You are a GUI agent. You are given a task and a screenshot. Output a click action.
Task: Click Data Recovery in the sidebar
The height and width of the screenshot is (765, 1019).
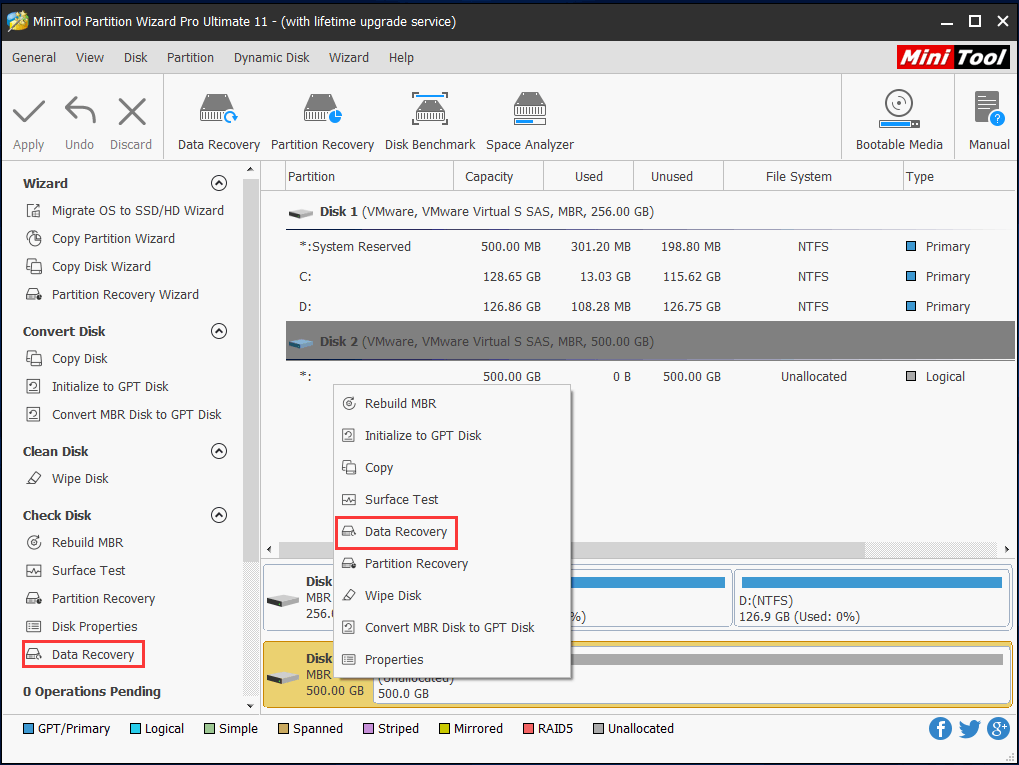pyautogui.click(x=93, y=655)
